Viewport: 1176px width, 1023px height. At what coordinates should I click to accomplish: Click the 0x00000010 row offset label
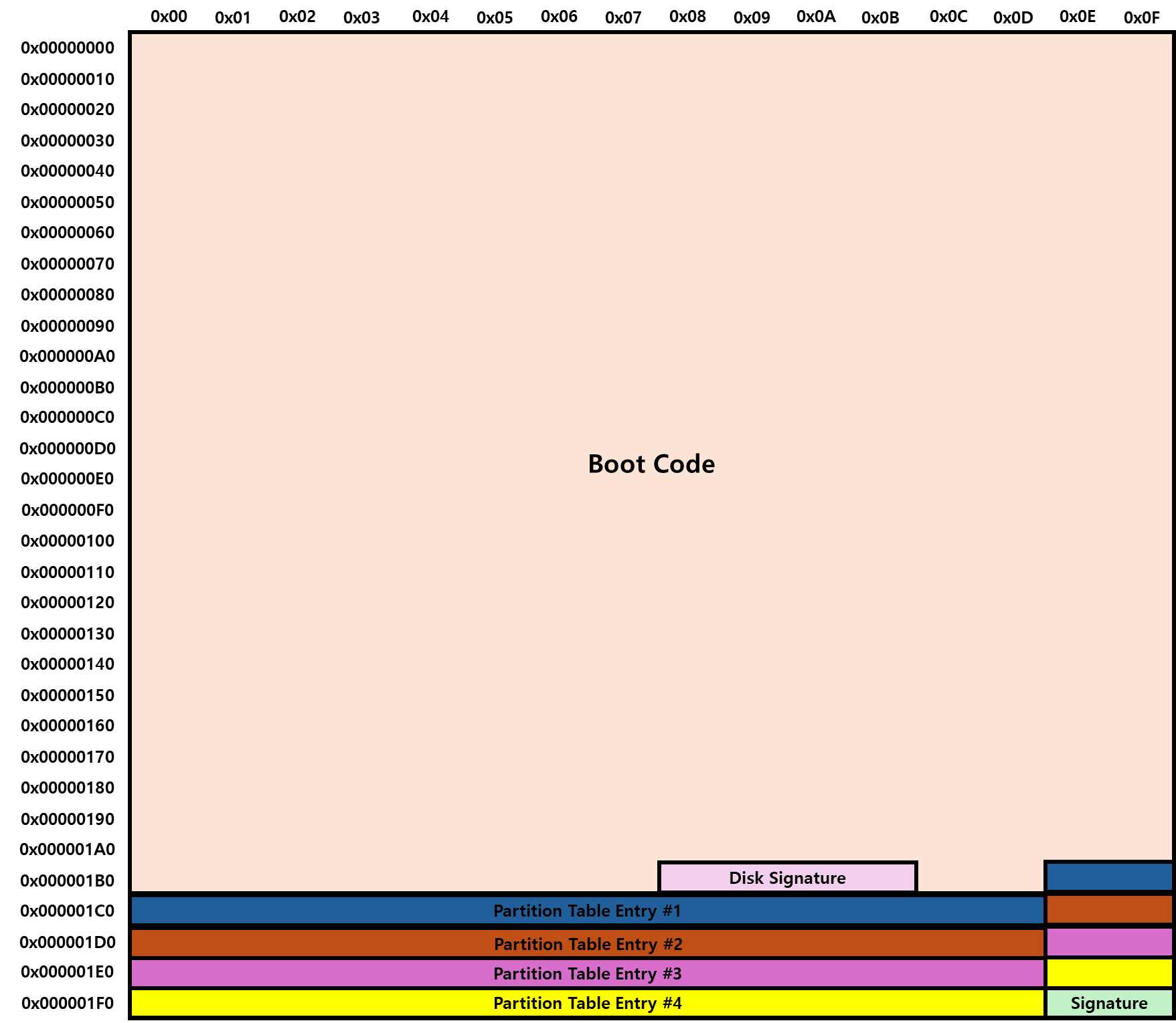click(68, 80)
